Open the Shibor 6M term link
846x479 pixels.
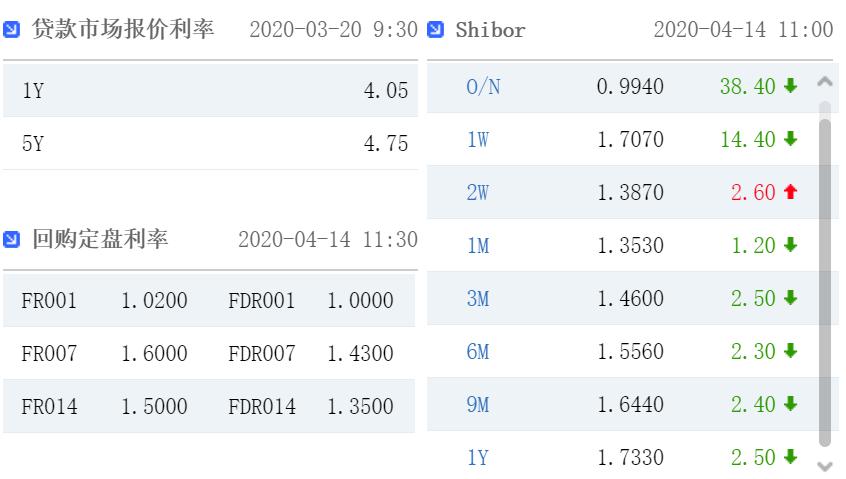tap(478, 352)
